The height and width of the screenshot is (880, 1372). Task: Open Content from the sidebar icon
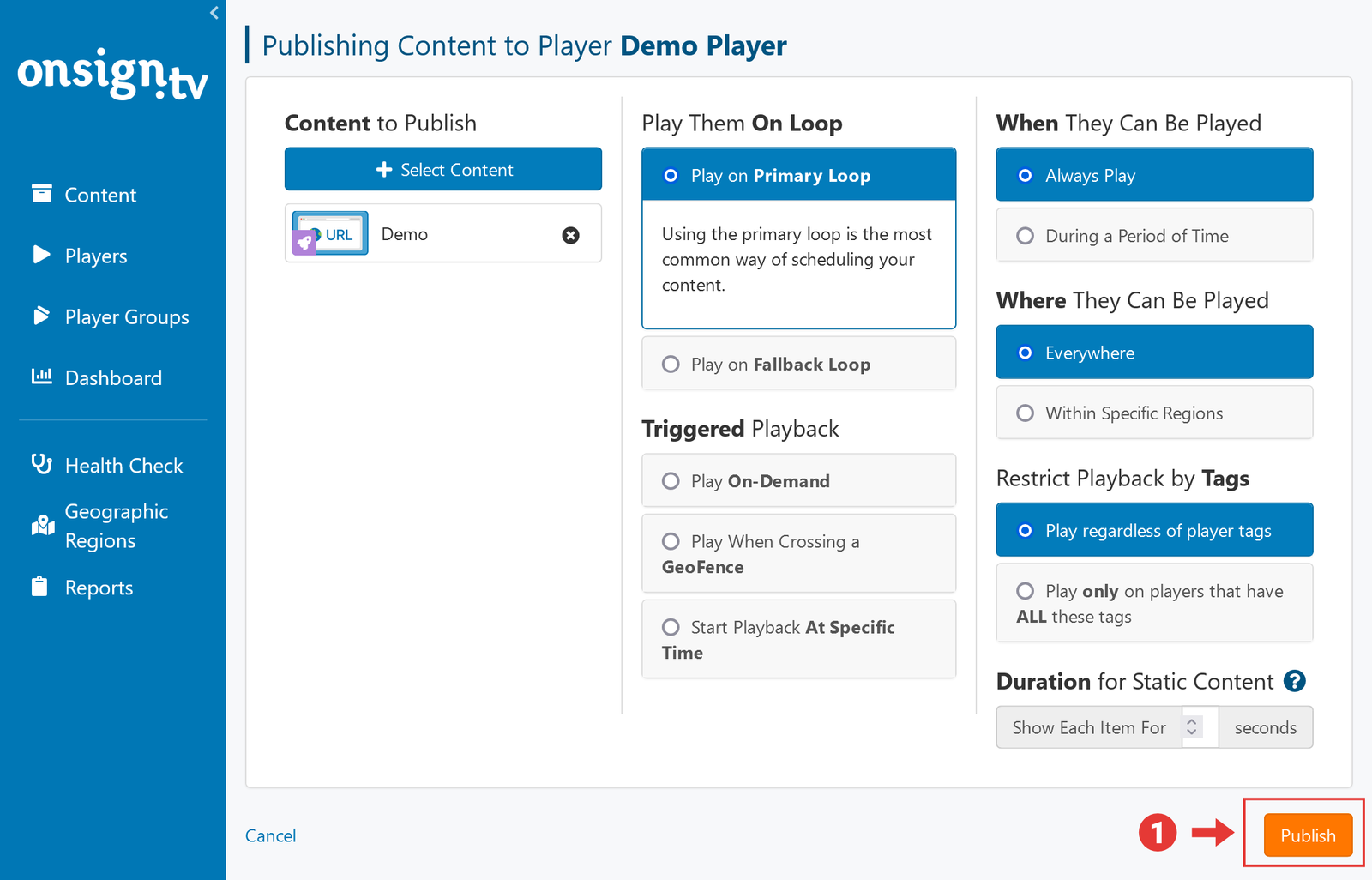(41, 194)
